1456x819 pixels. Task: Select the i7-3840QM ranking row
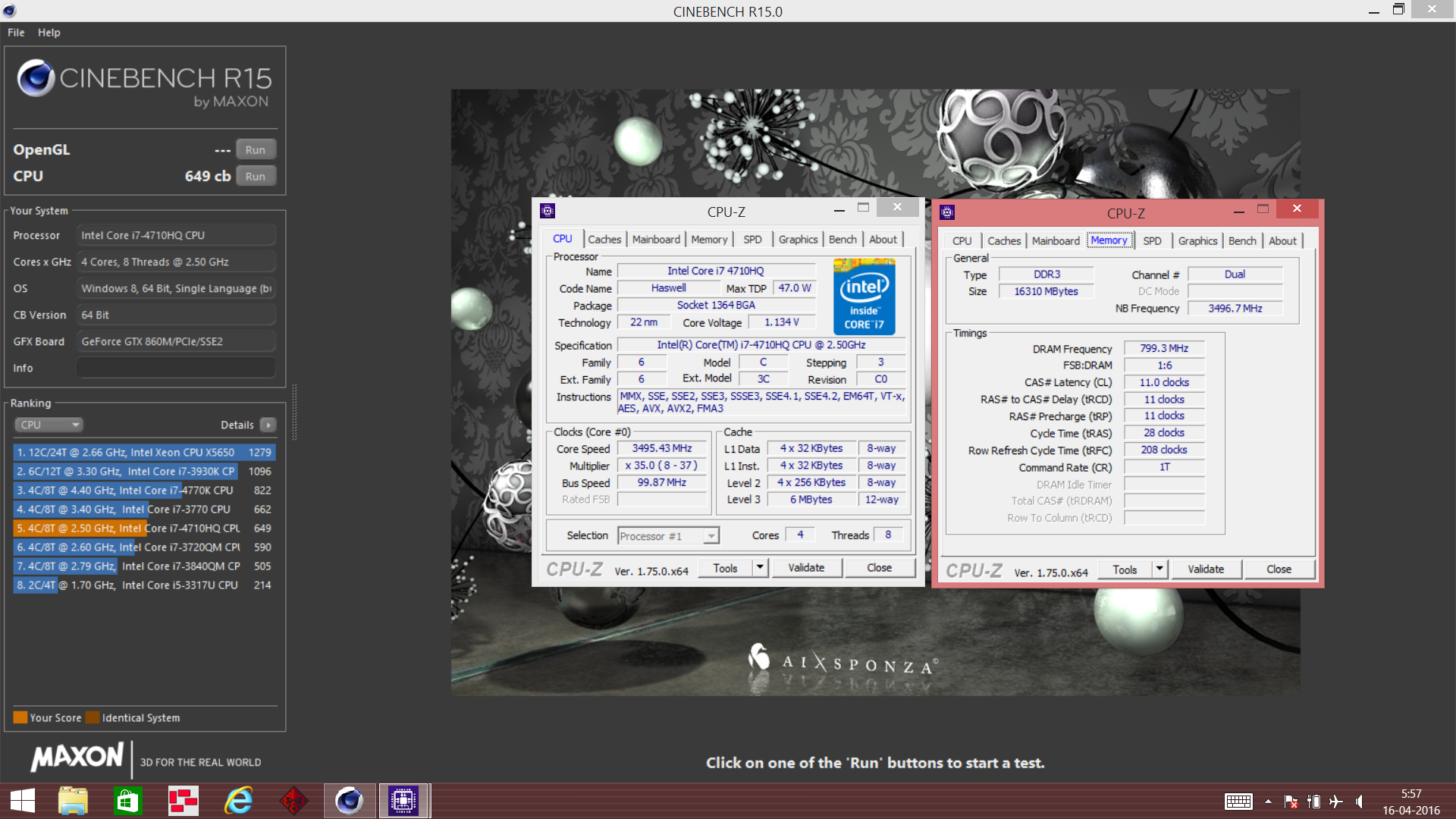(x=144, y=566)
